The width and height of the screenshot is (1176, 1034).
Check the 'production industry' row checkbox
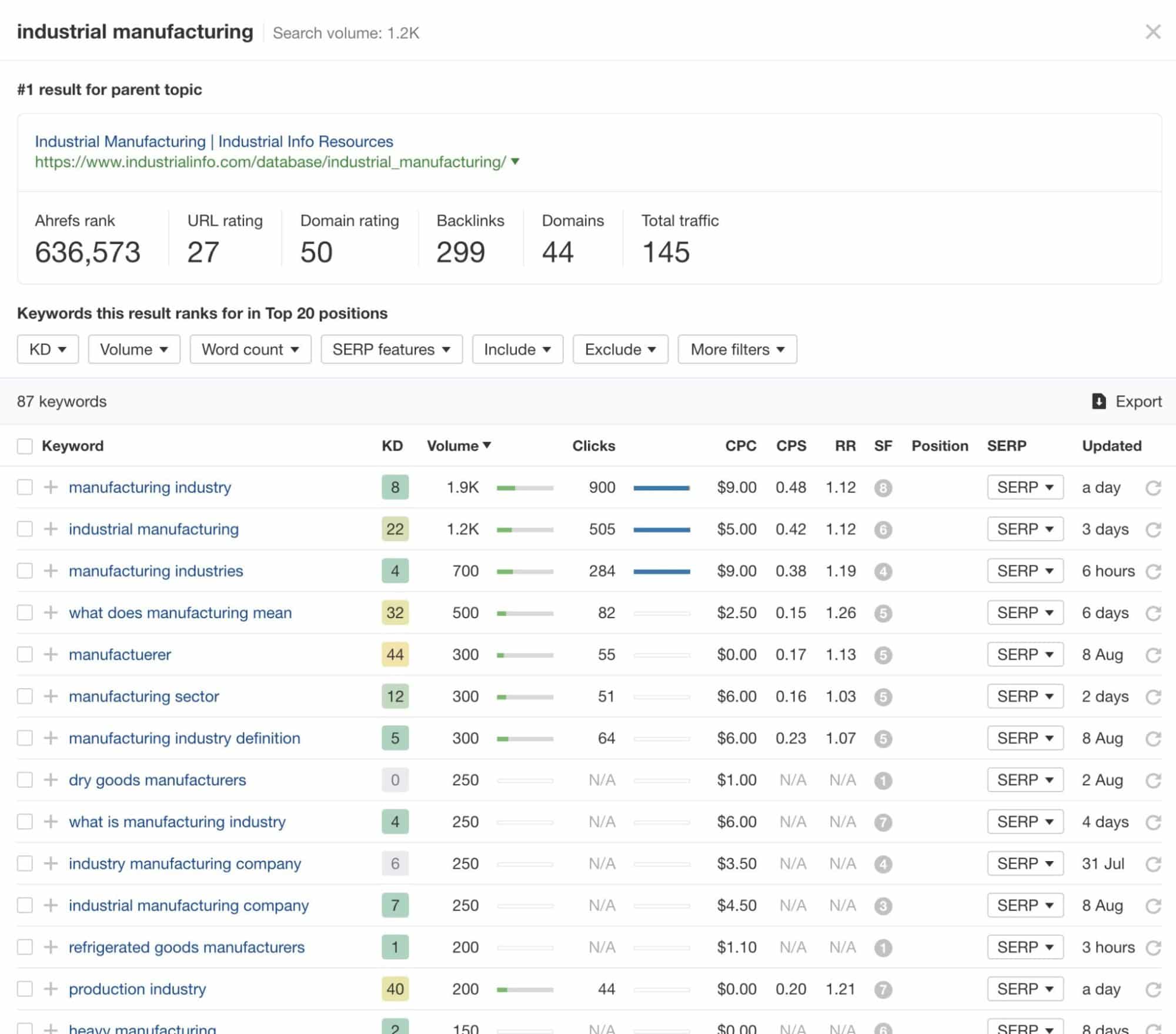(x=25, y=989)
